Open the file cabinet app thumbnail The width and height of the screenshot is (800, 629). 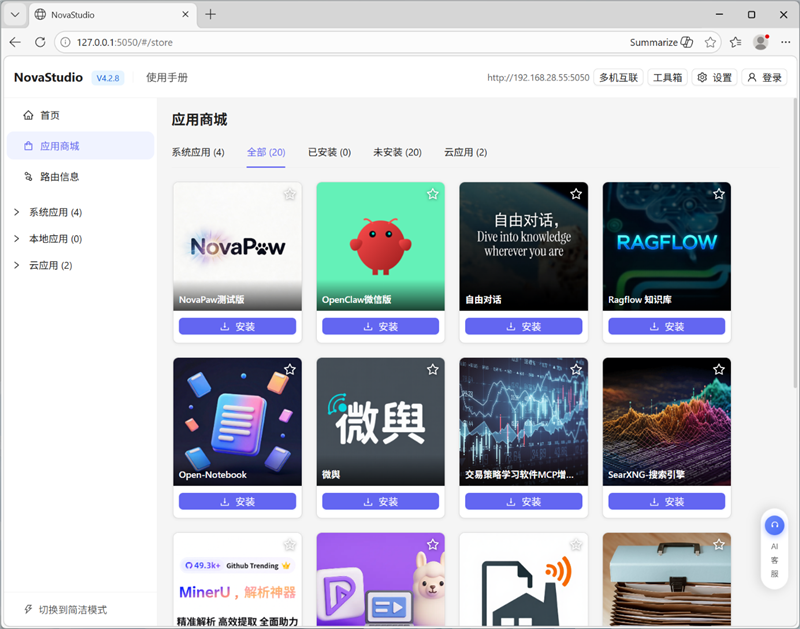(667, 580)
